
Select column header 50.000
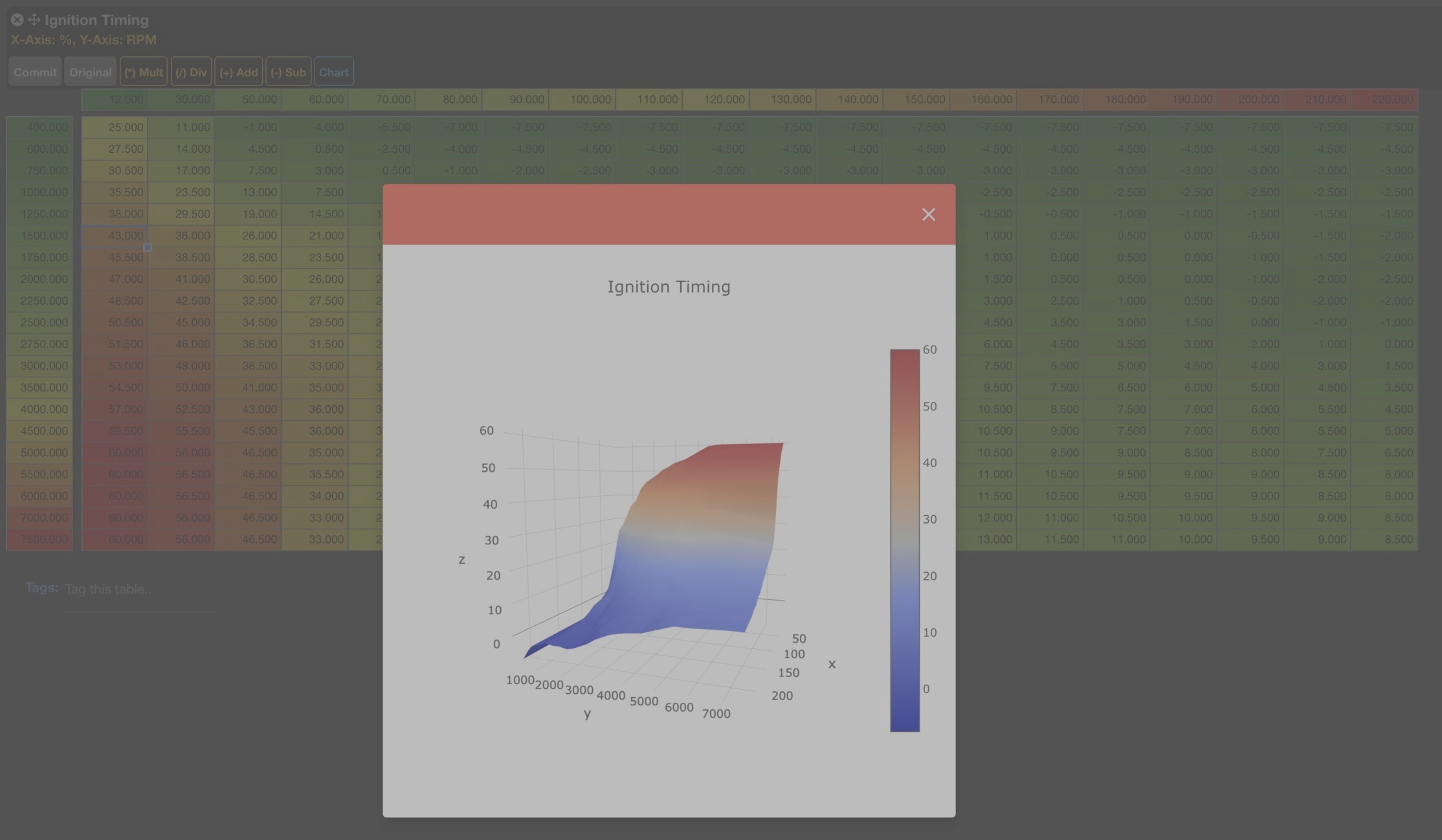[x=249, y=100]
